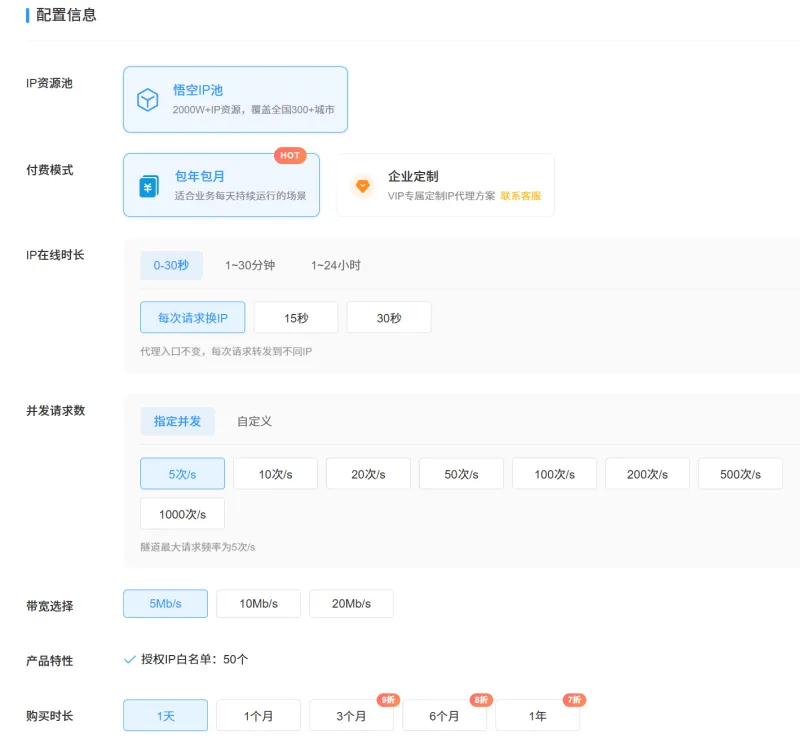The width and height of the screenshot is (800, 739).
Task: Open the 自定义 concurrency tab
Action: pos(254,421)
